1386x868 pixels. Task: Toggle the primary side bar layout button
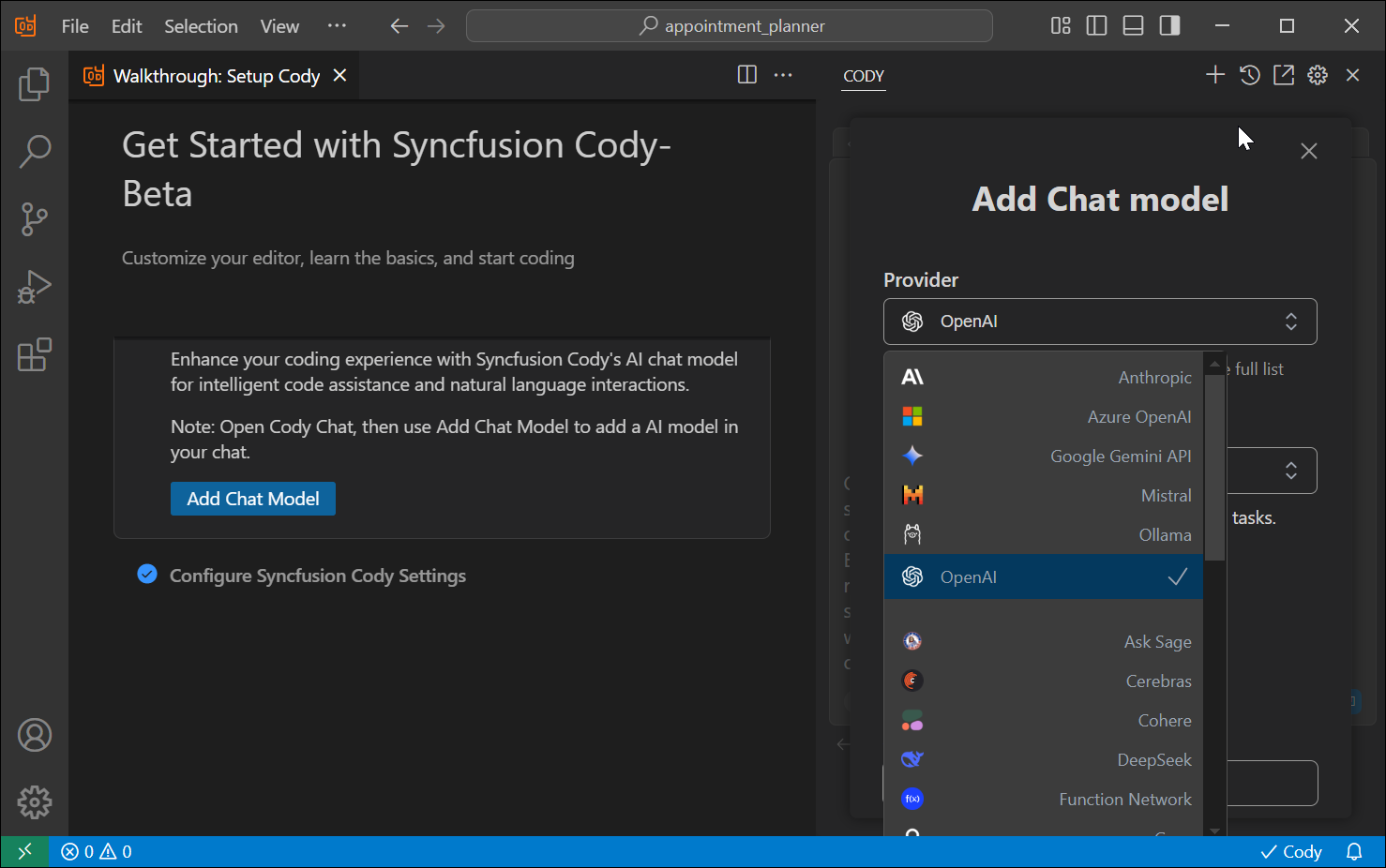click(x=1096, y=26)
